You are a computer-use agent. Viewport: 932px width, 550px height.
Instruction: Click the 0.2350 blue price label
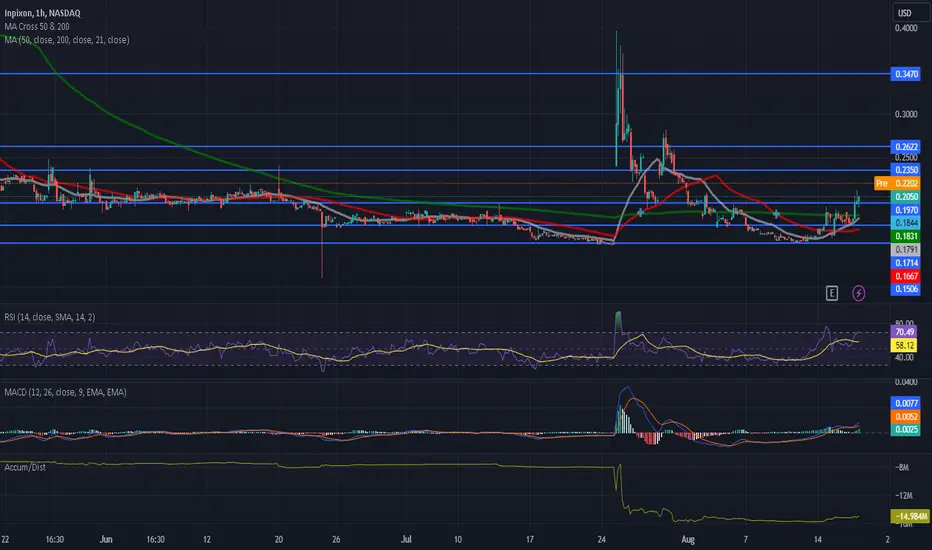click(x=906, y=170)
